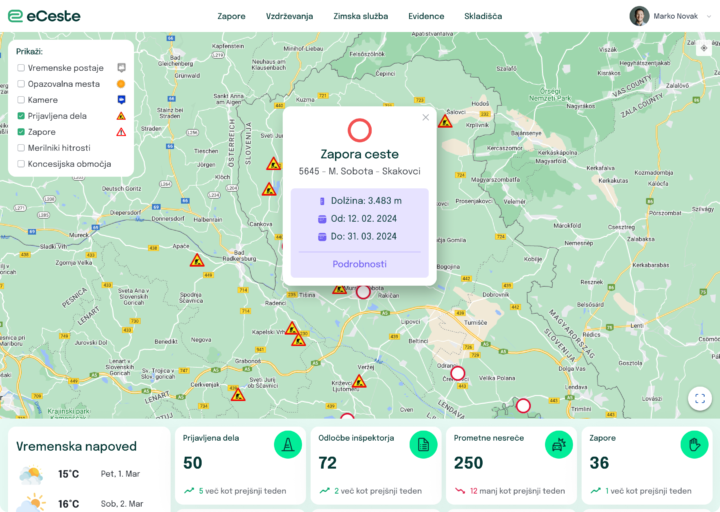Select closure circle marker near Murska Sobota
Image resolution: width=720 pixels, height=512 pixels.
363,292
